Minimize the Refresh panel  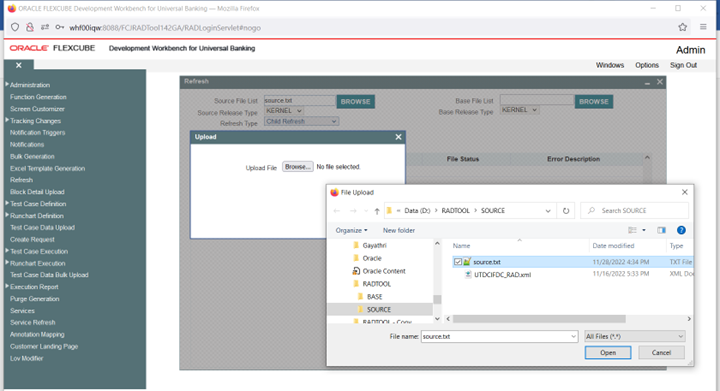(647, 83)
